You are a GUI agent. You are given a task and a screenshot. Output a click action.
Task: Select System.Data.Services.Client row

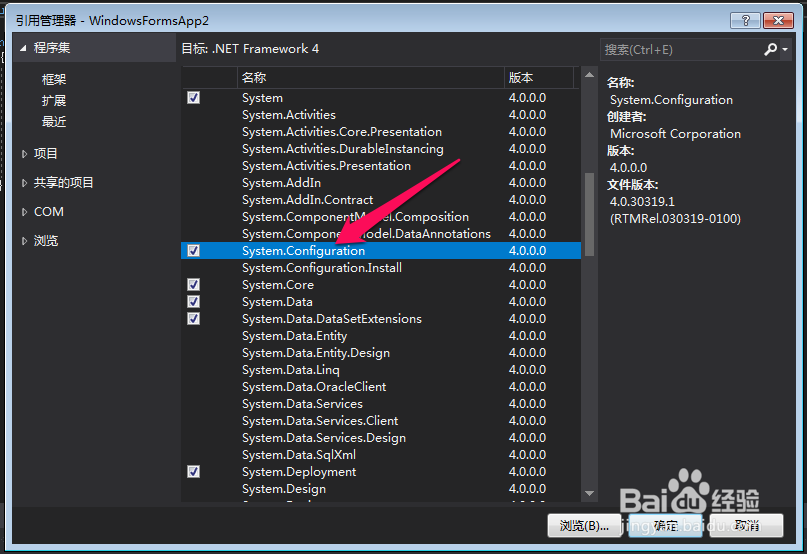[381, 421]
